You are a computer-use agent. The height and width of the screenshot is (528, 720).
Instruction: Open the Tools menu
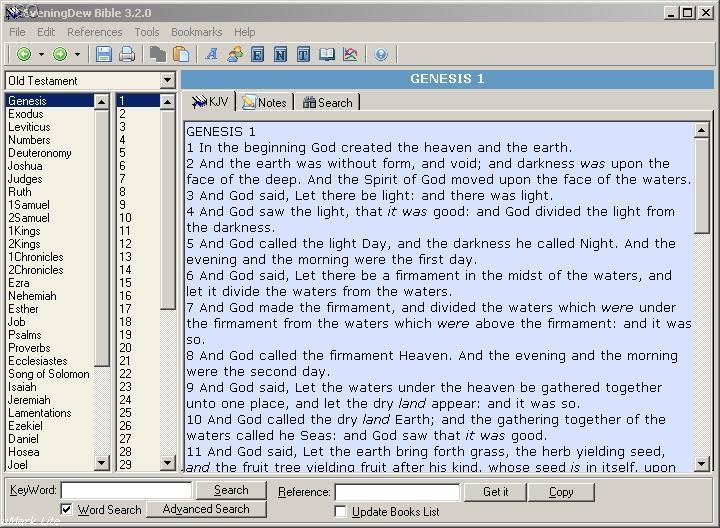pyautogui.click(x=147, y=32)
